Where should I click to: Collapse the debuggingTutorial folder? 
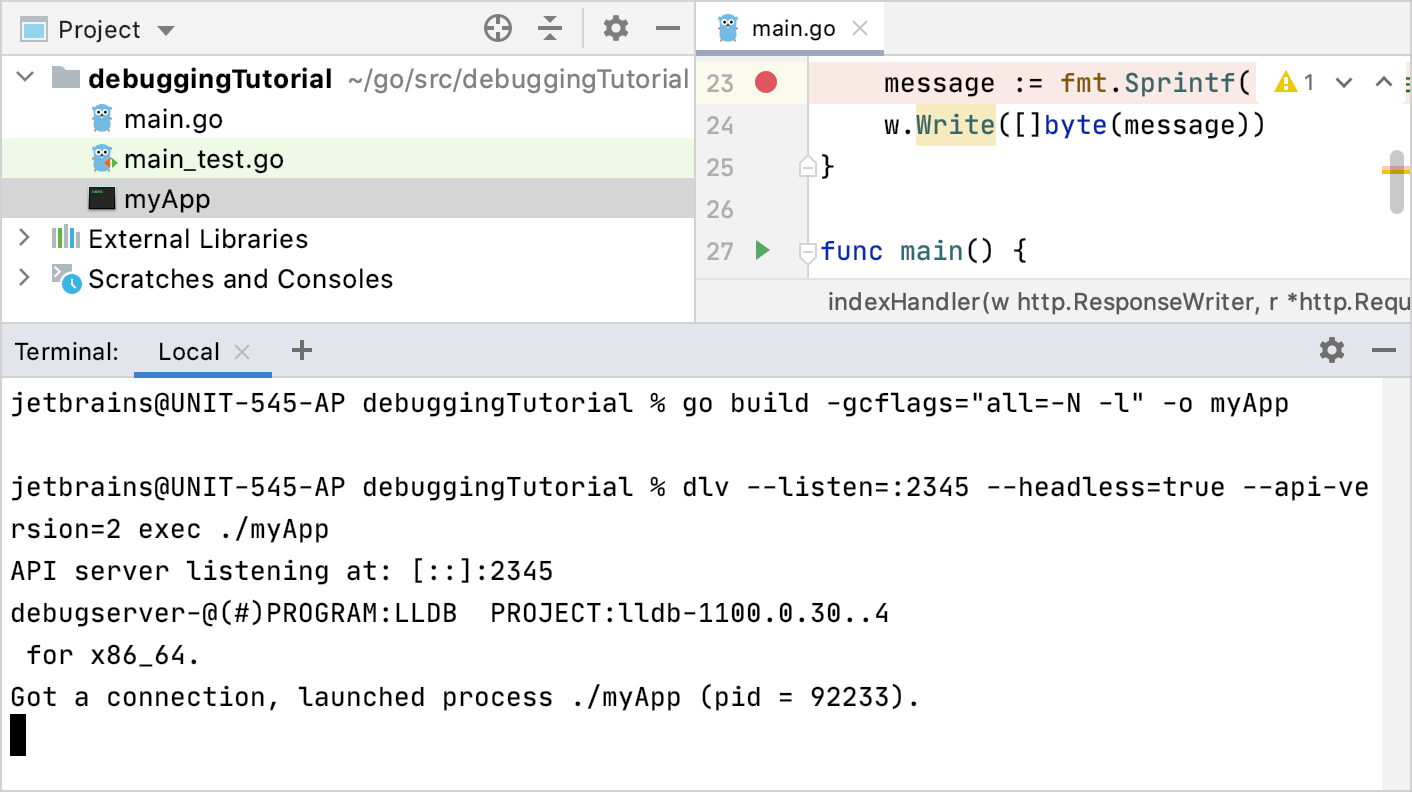click(x=26, y=78)
